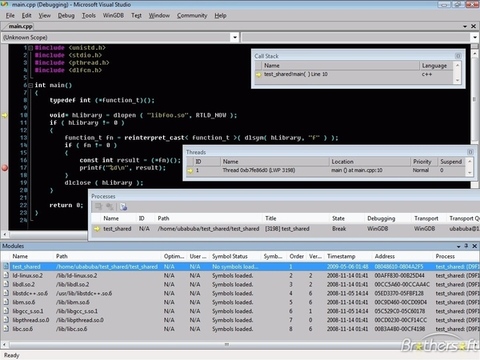Click the libpthread.so.0 module icon
Viewport: 480px width, 360px height.
pos(6,320)
